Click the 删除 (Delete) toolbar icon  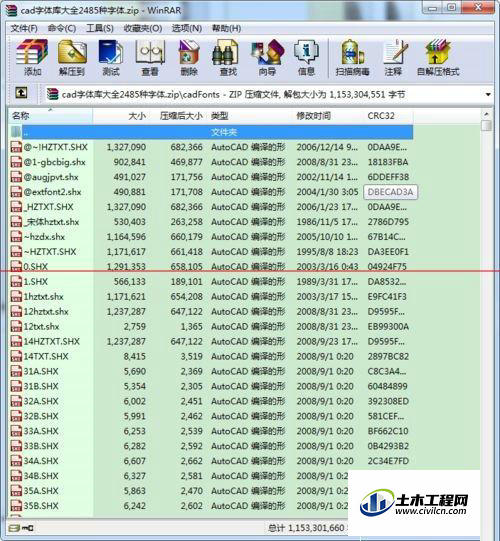[x=189, y=52]
